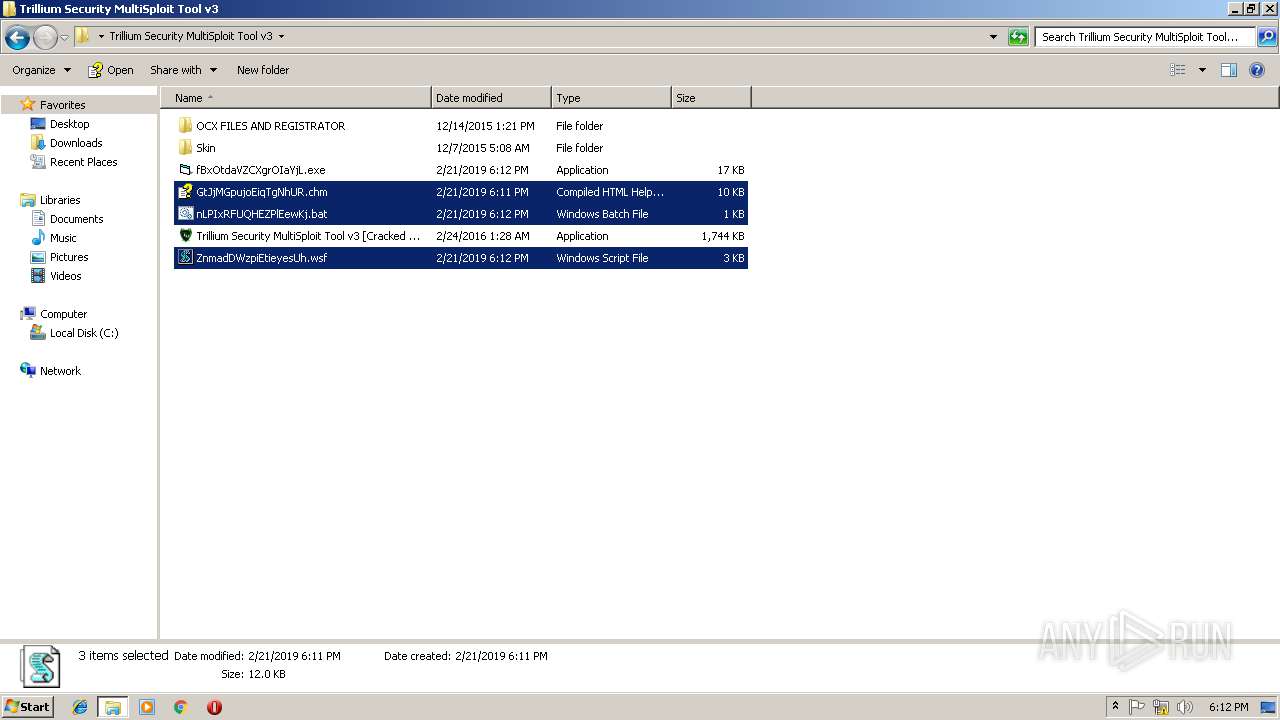Open the view options dropdown arrow

coord(1202,70)
